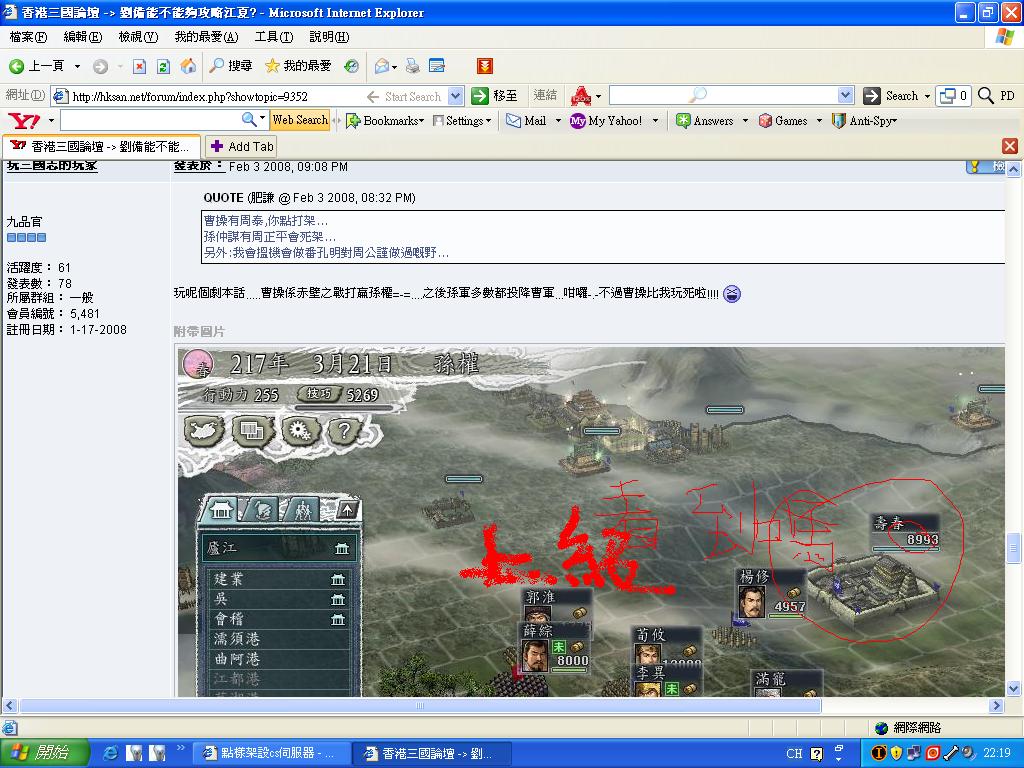
Task: Open the 檢視 menu
Action: tap(138, 37)
